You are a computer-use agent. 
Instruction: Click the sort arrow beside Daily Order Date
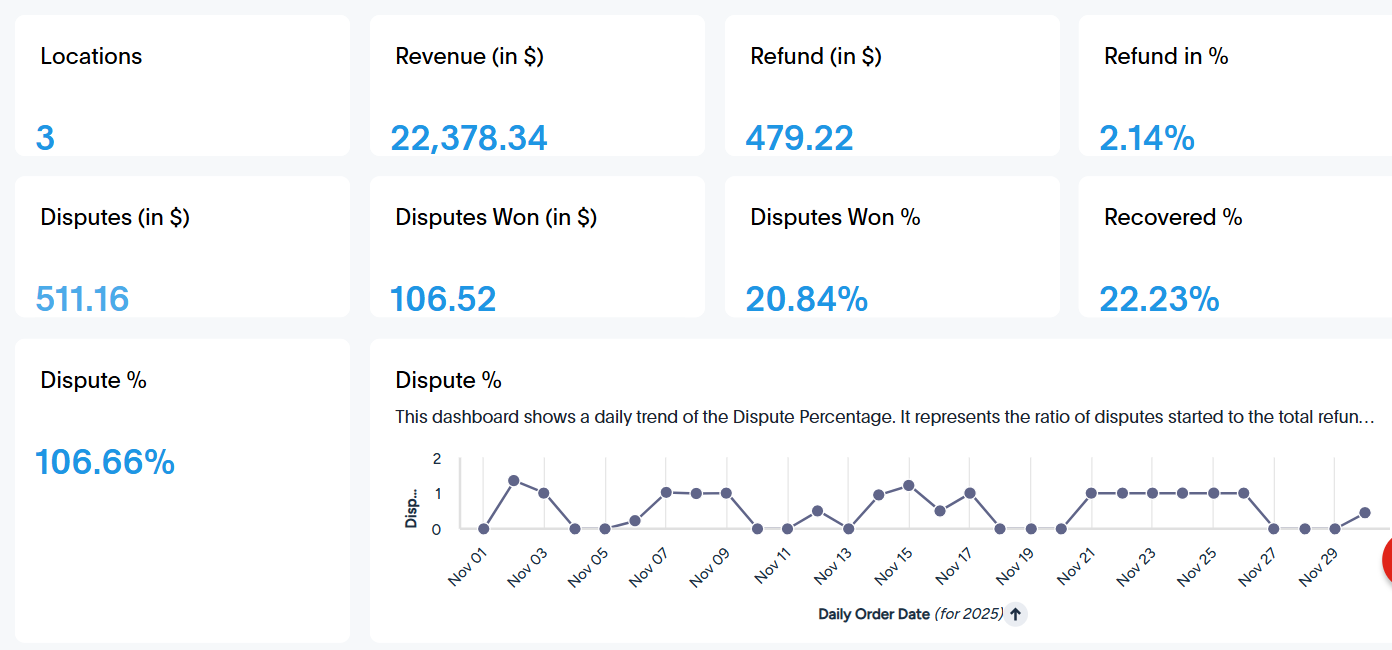tap(1016, 614)
